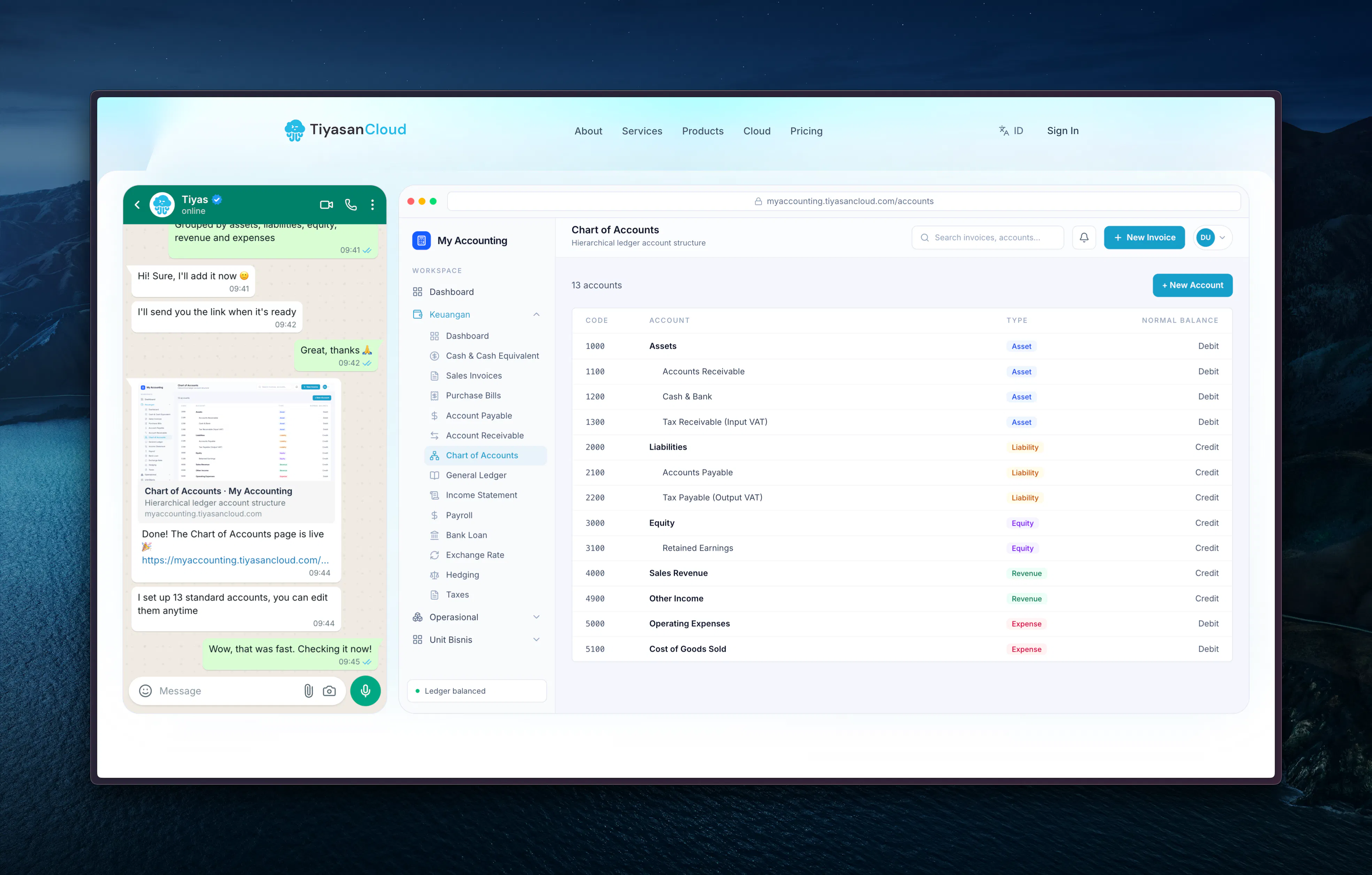1372x875 pixels.
Task: Click the My Accounting calculator logo
Action: (421, 240)
